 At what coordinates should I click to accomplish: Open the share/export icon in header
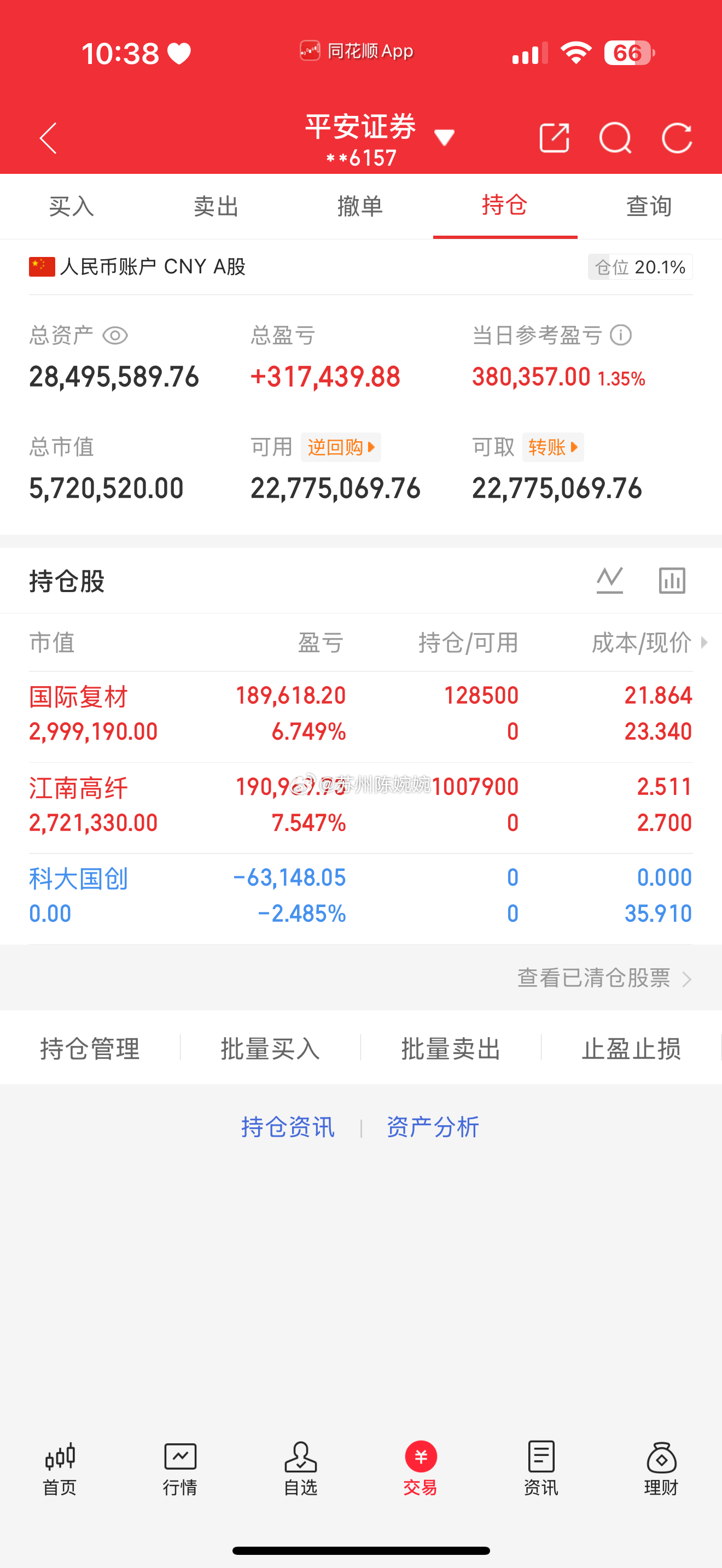(x=555, y=138)
